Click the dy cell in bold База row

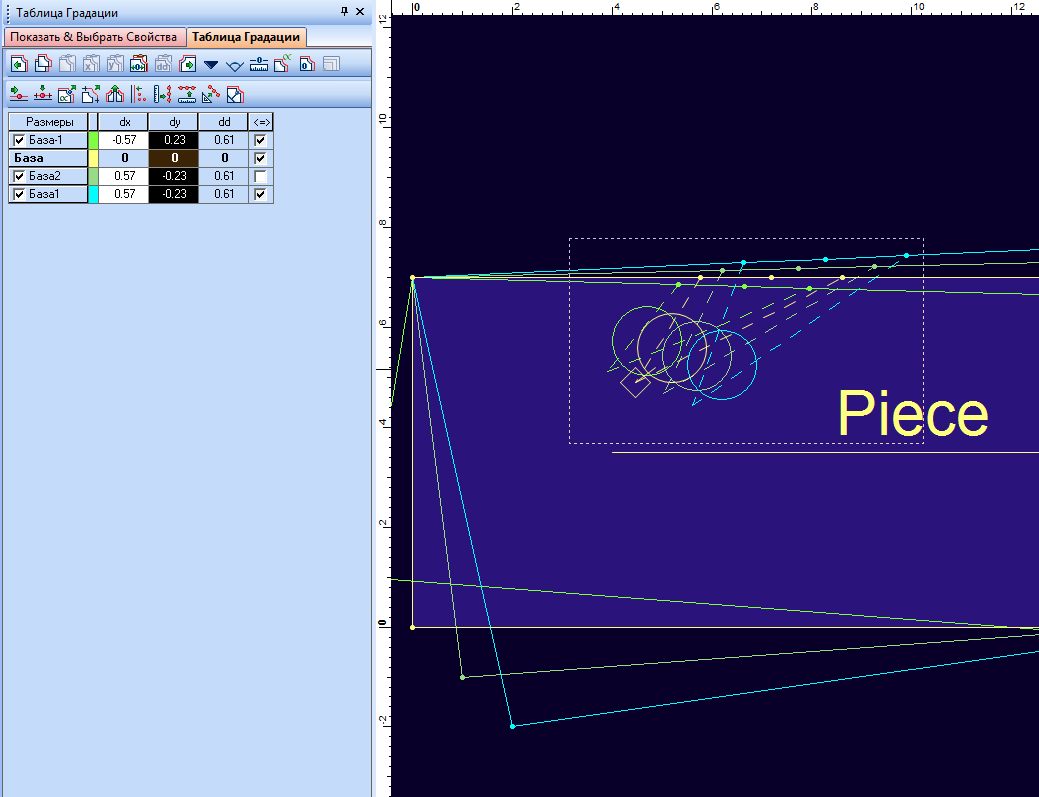pyautogui.click(x=174, y=158)
